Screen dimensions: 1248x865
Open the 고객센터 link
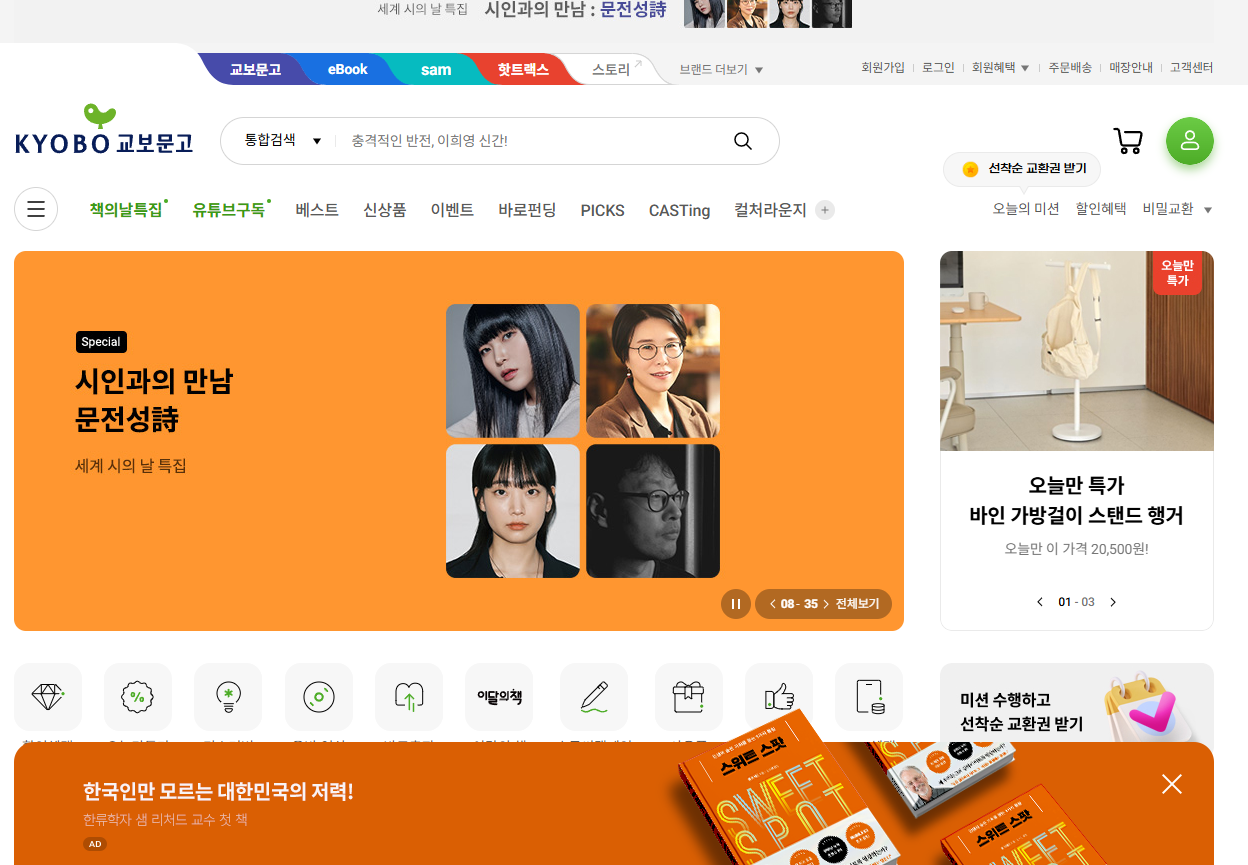point(1191,68)
